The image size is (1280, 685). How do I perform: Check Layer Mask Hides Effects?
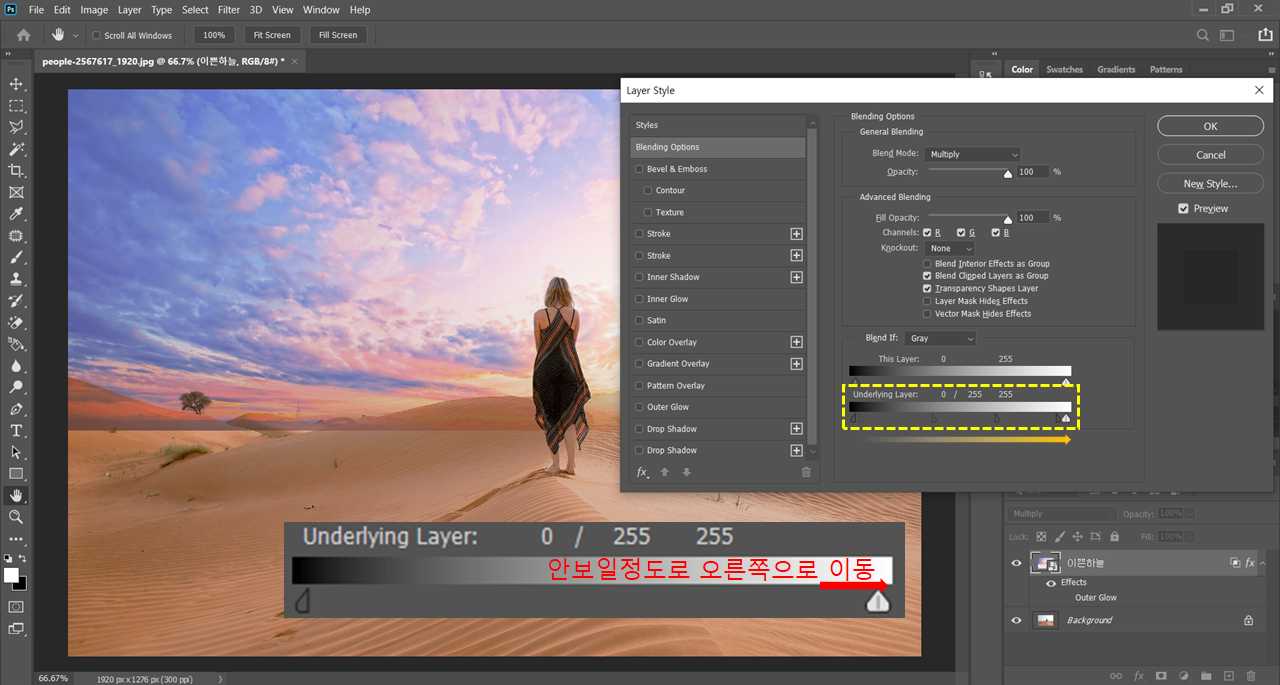click(x=927, y=301)
